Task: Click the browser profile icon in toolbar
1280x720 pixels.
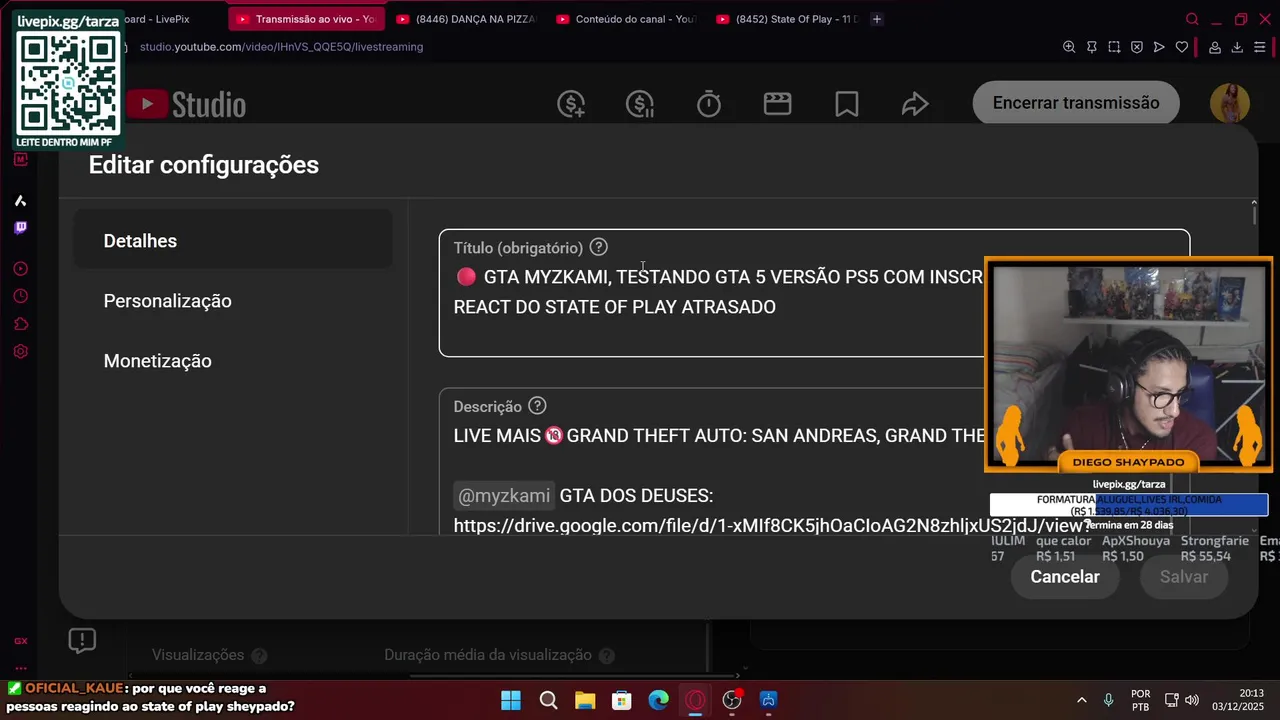Action: 1214,47
